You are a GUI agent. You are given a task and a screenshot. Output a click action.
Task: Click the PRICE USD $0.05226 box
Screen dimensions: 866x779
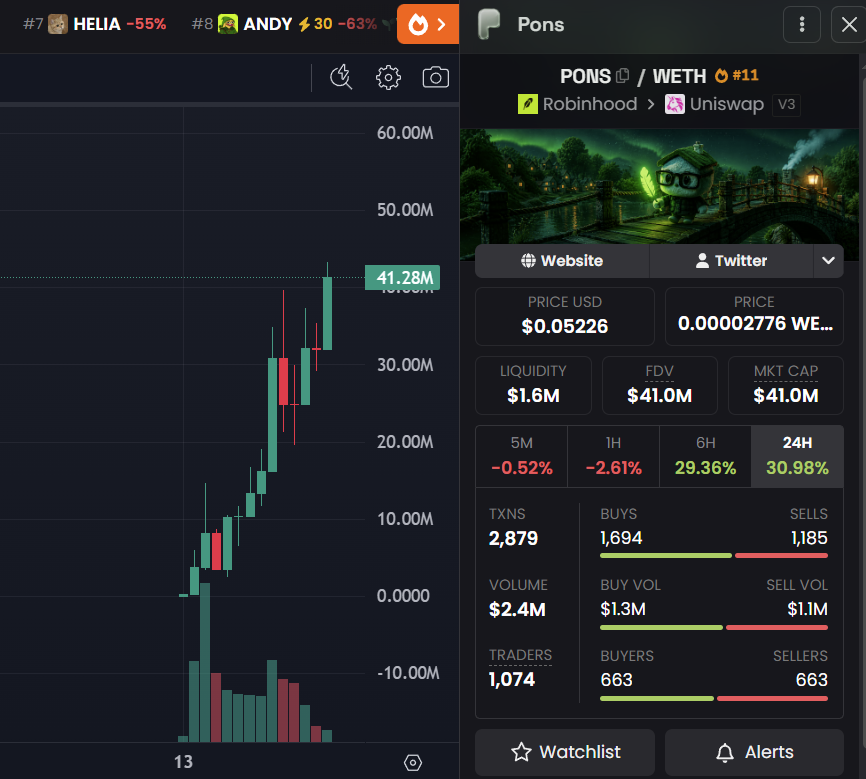tap(564, 316)
